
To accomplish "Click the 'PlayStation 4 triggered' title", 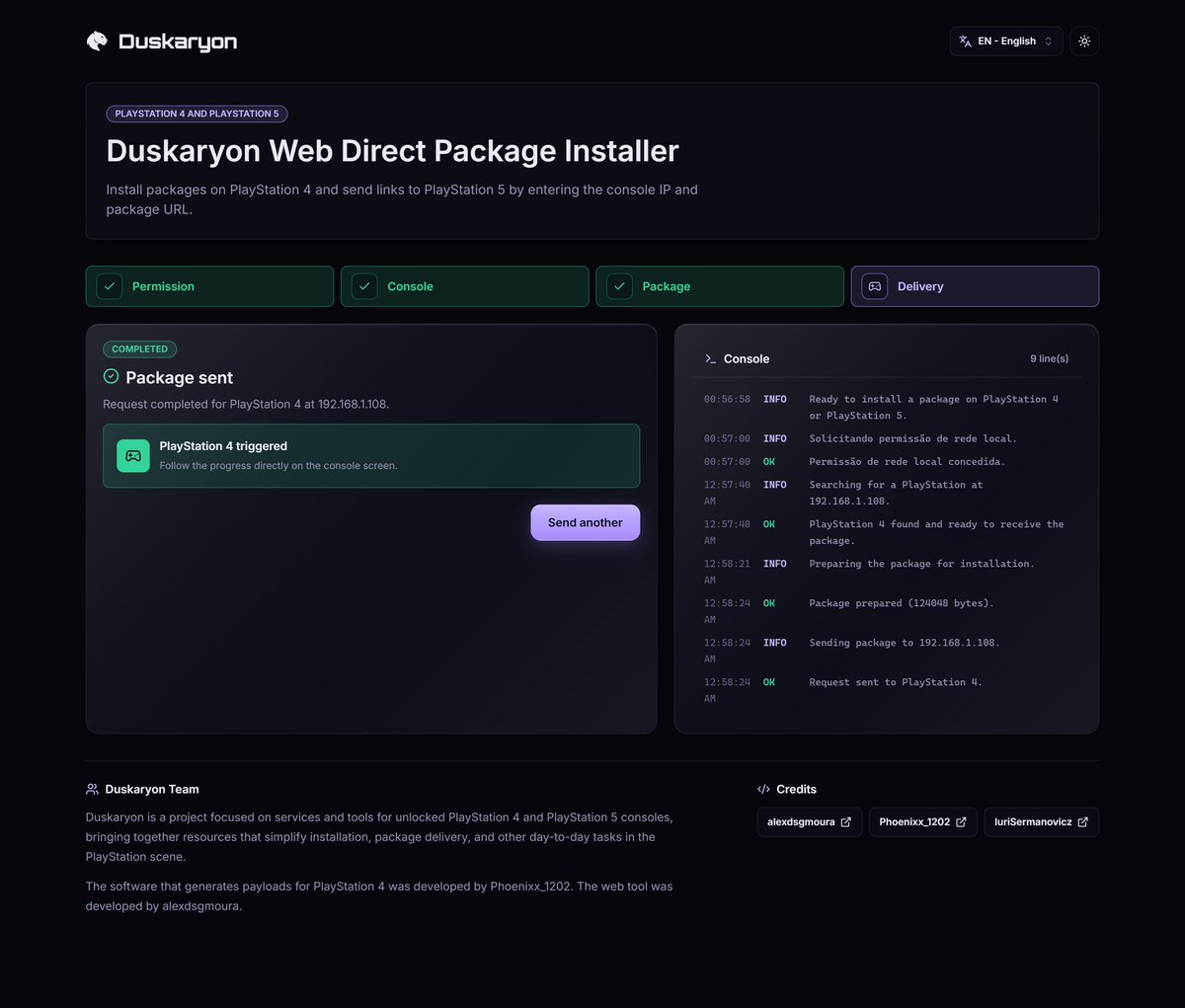I will pos(223,446).
